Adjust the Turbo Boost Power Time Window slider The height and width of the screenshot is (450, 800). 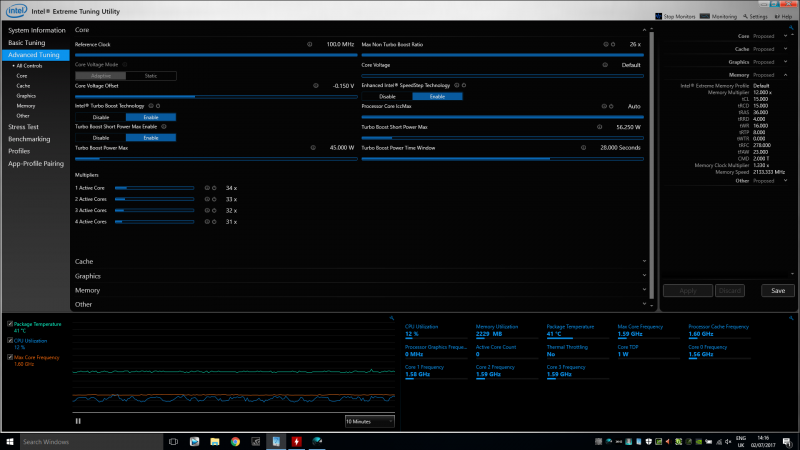click(503, 159)
